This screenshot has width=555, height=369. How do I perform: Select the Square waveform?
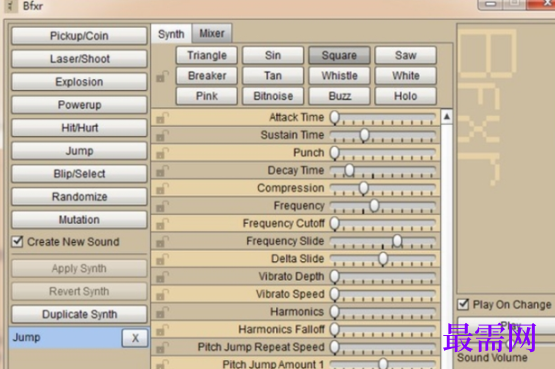click(x=339, y=56)
